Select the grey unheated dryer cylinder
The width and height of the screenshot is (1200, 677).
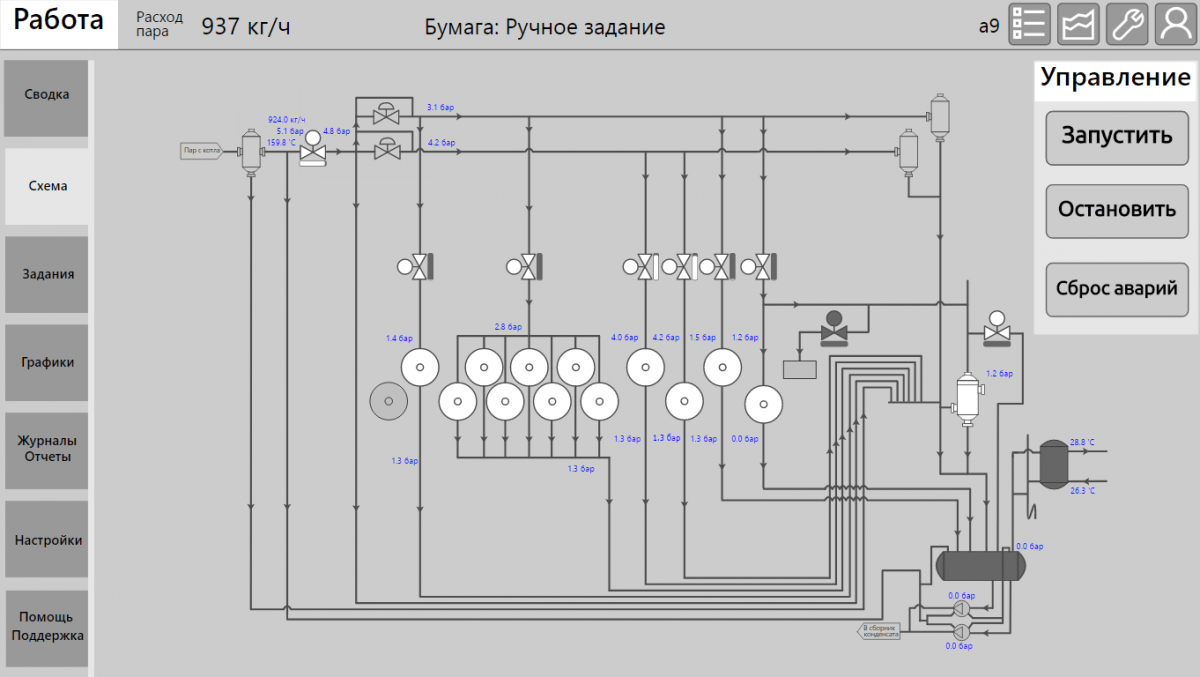click(389, 402)
